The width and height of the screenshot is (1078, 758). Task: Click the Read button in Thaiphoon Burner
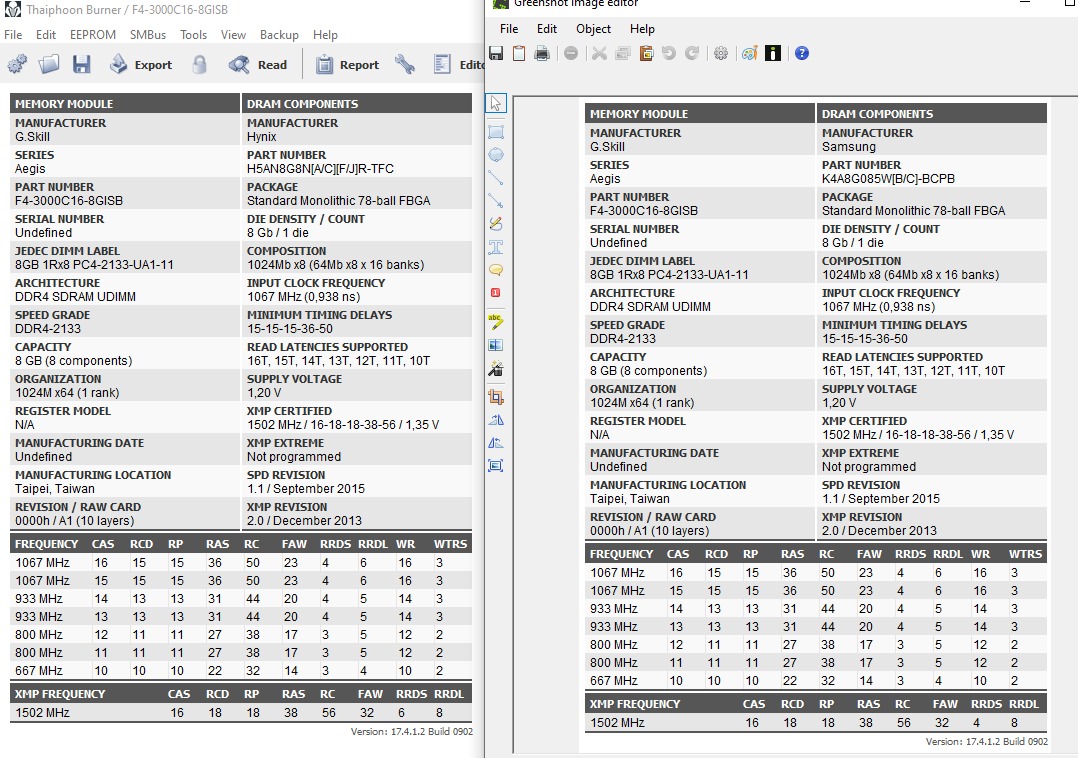coord(258,65)
